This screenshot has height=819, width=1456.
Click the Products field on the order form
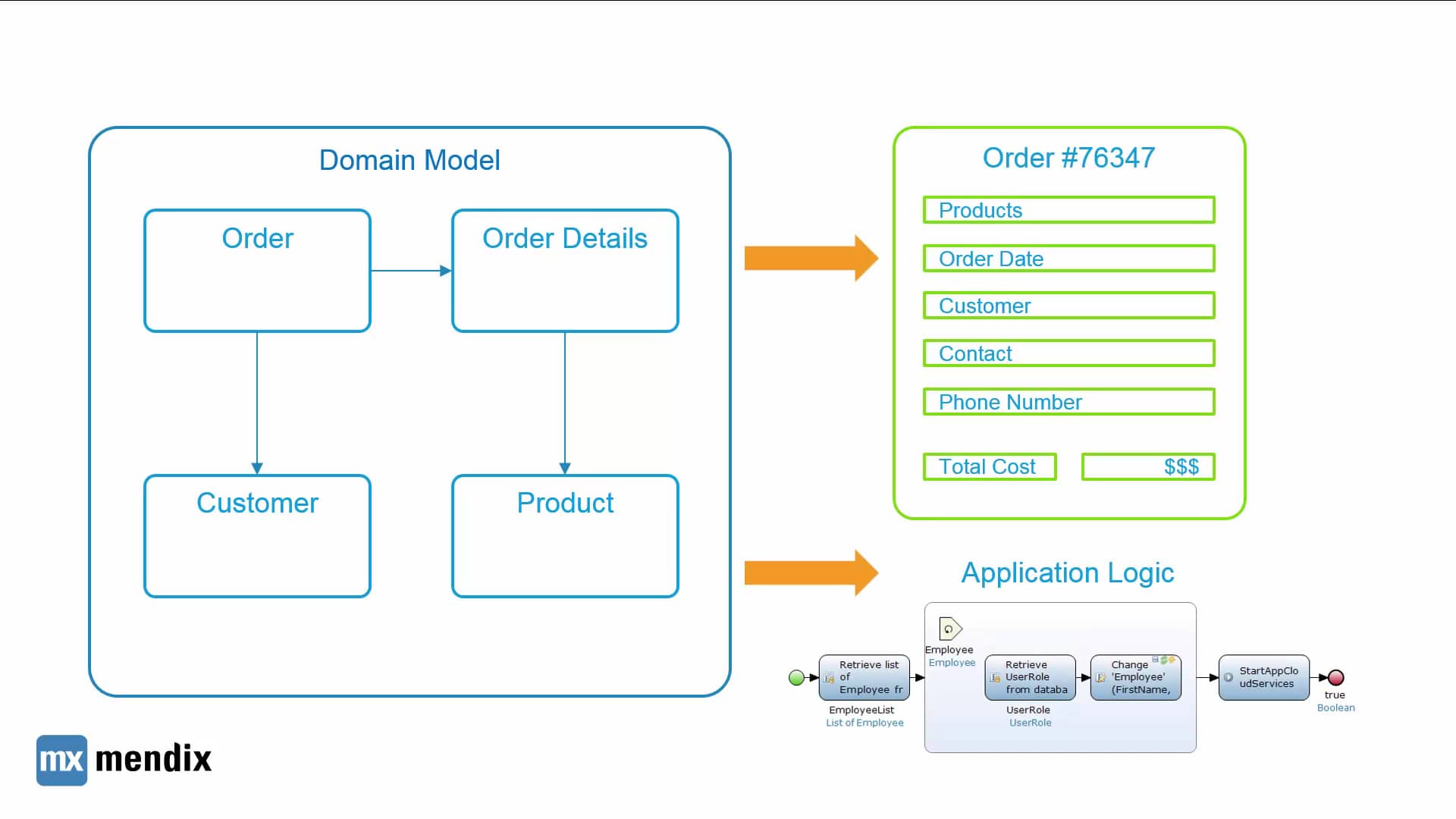click(x=1068, y=210)
